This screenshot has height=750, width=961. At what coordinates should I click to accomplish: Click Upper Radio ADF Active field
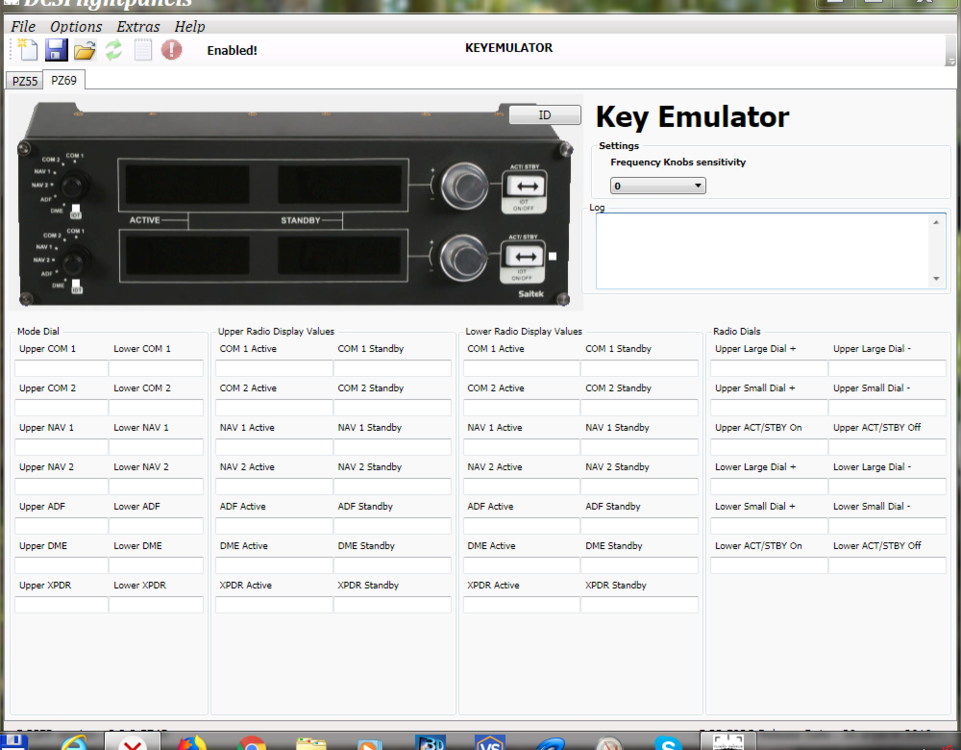click(274, 526)
